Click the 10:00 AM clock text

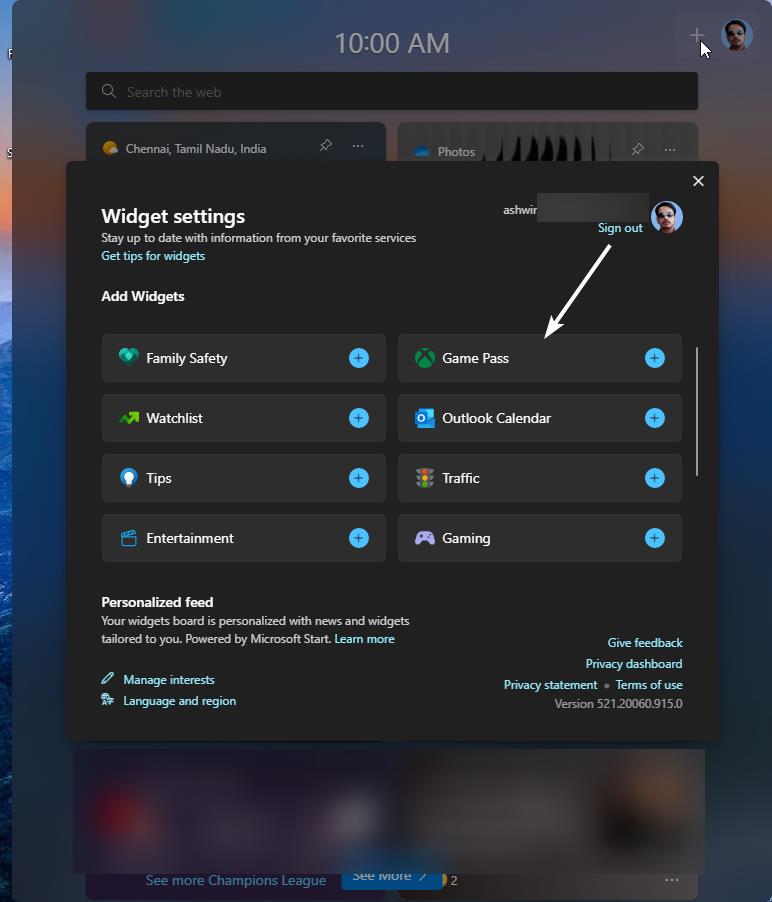pyautogui.click(x=392, y=44)
